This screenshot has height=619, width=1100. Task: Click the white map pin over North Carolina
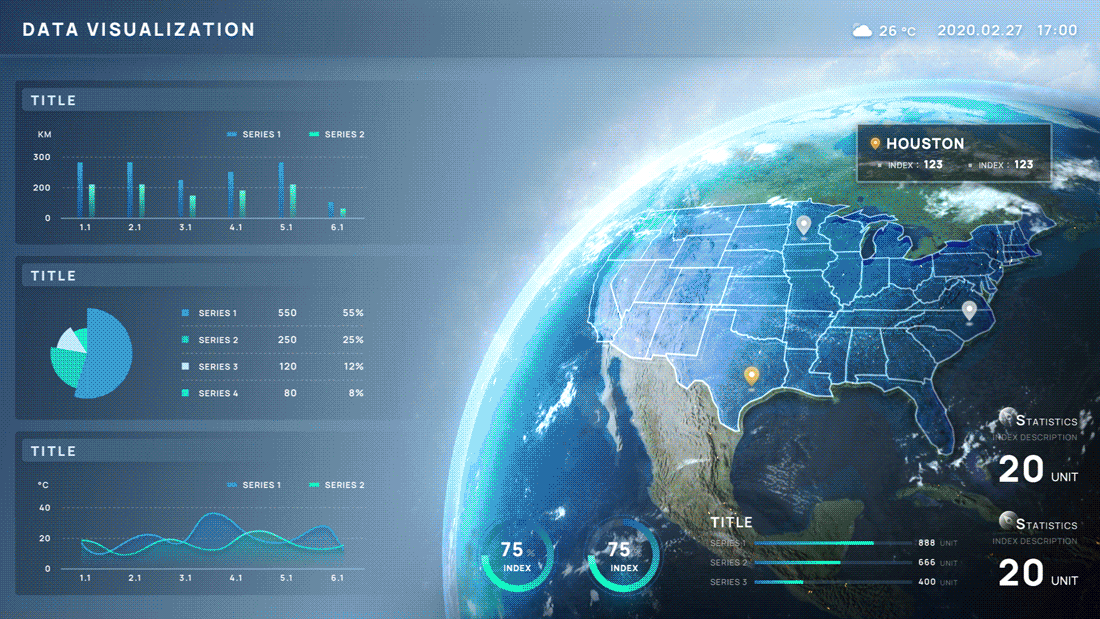(969, 310)
